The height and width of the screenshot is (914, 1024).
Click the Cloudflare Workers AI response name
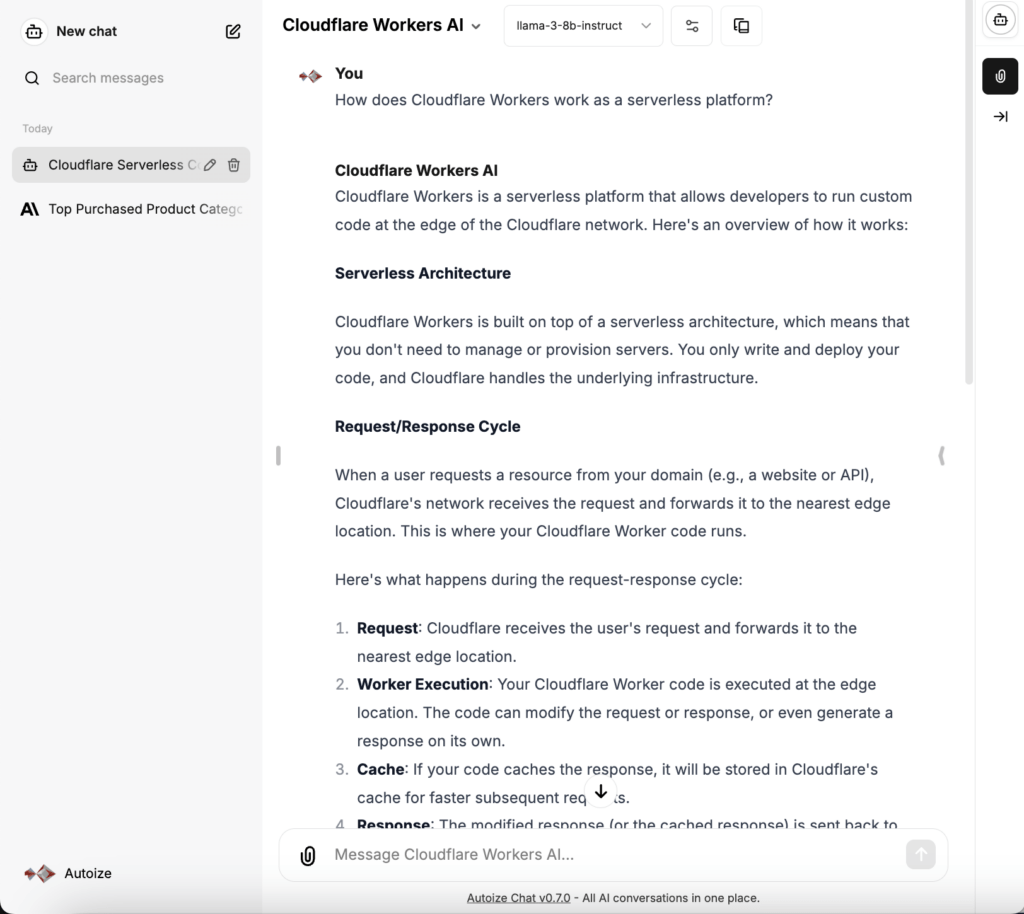[x=416, y=170]
